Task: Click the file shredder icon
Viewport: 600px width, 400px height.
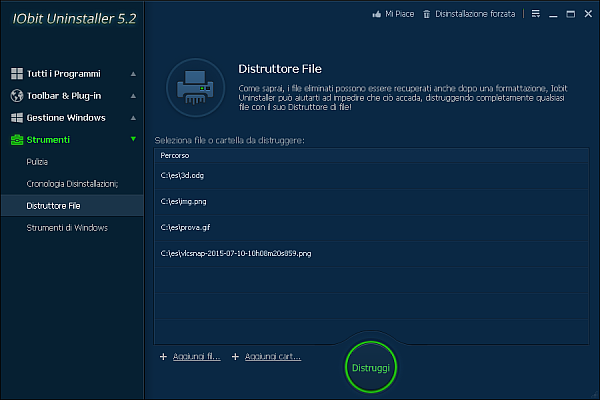Action: [195, 88]
